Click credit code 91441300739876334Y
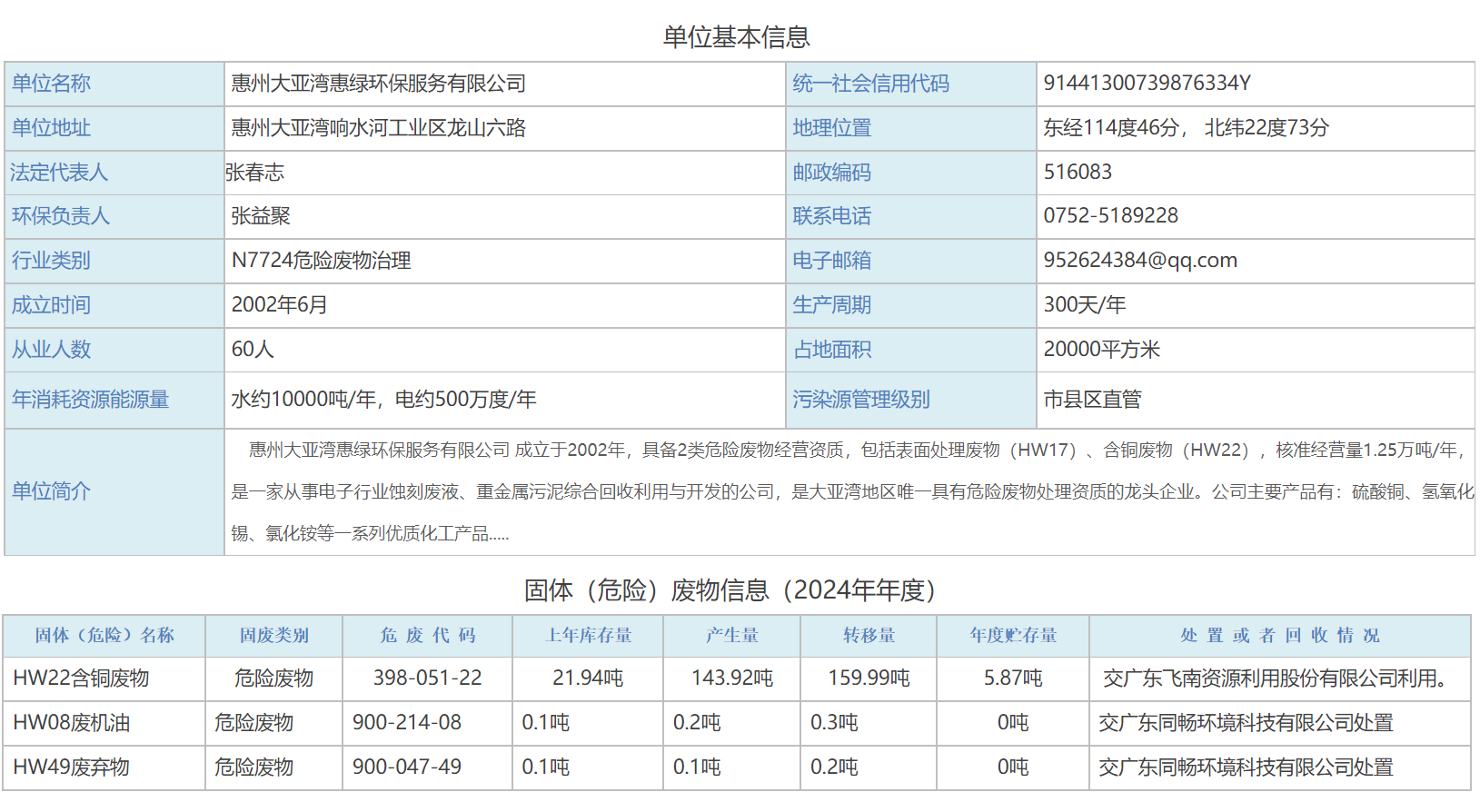Viewport: 1480px width, 812px height. pos(1147,84)
